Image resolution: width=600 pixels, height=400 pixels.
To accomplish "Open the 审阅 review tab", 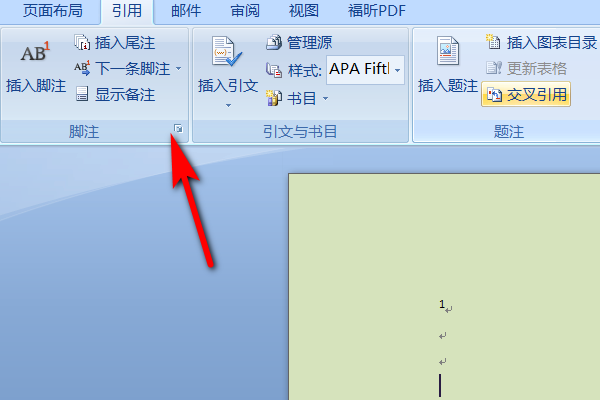I will point(245,11).
